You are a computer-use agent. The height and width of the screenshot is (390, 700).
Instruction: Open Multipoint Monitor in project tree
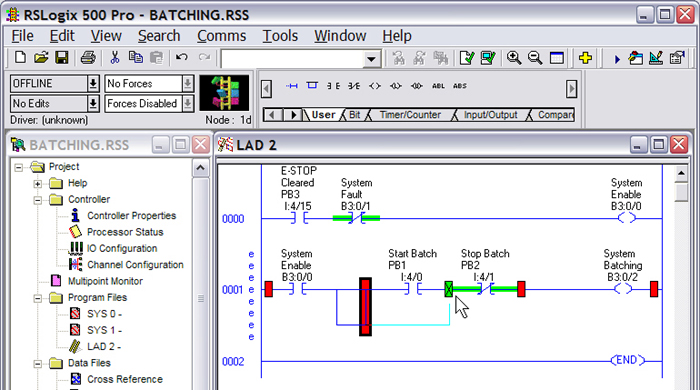pos(105,281)
